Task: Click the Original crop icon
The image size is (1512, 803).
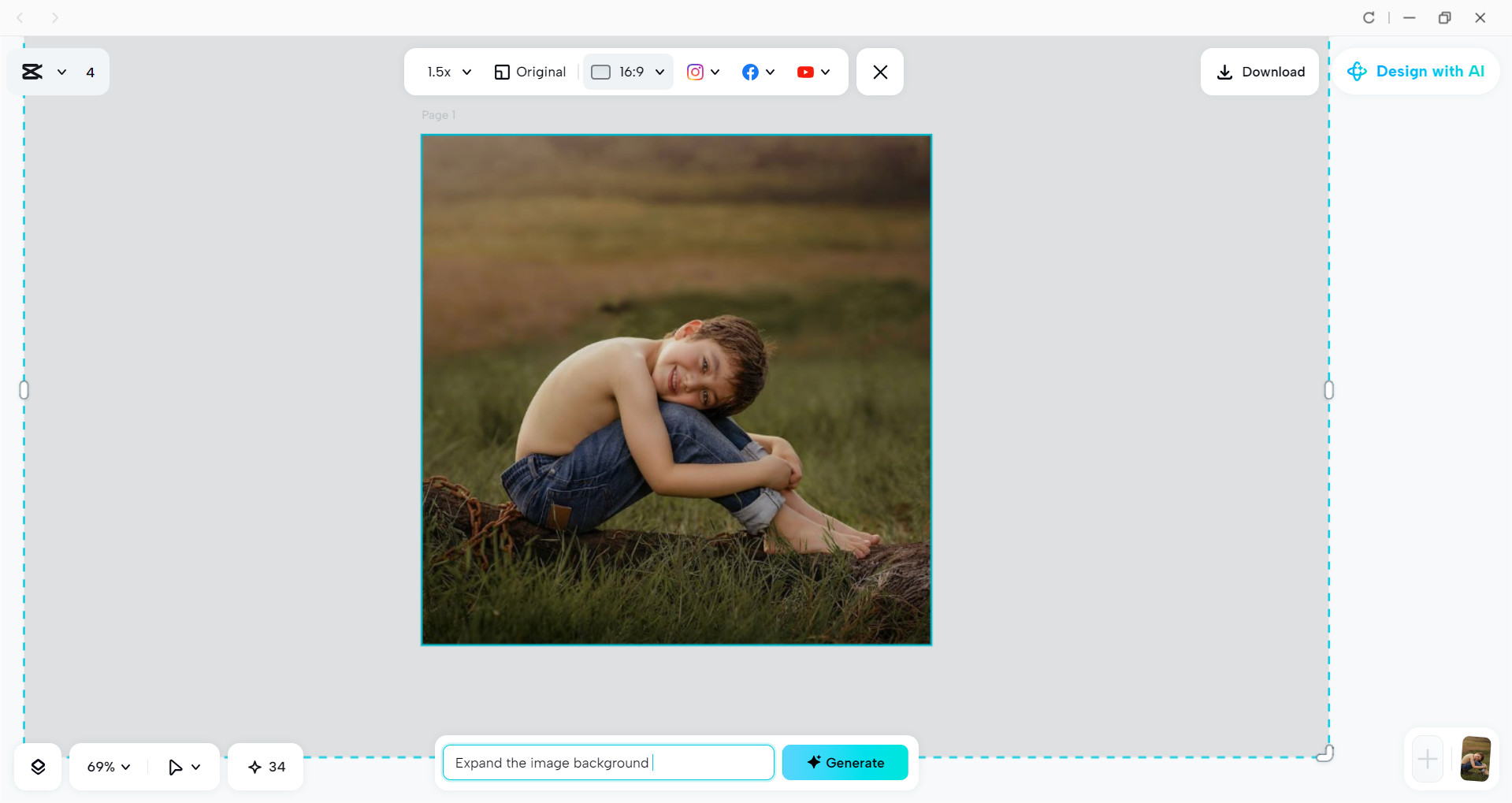Action: coord(504,72)
